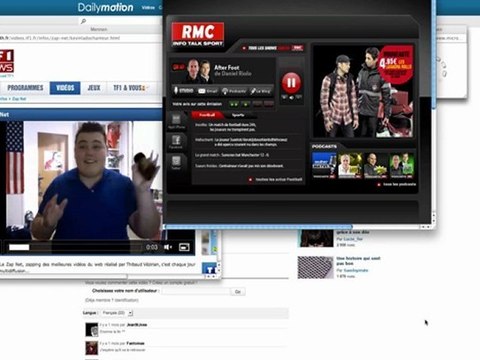
Task: Open the Une histoire qui sent video title
Action: (358, 261)
